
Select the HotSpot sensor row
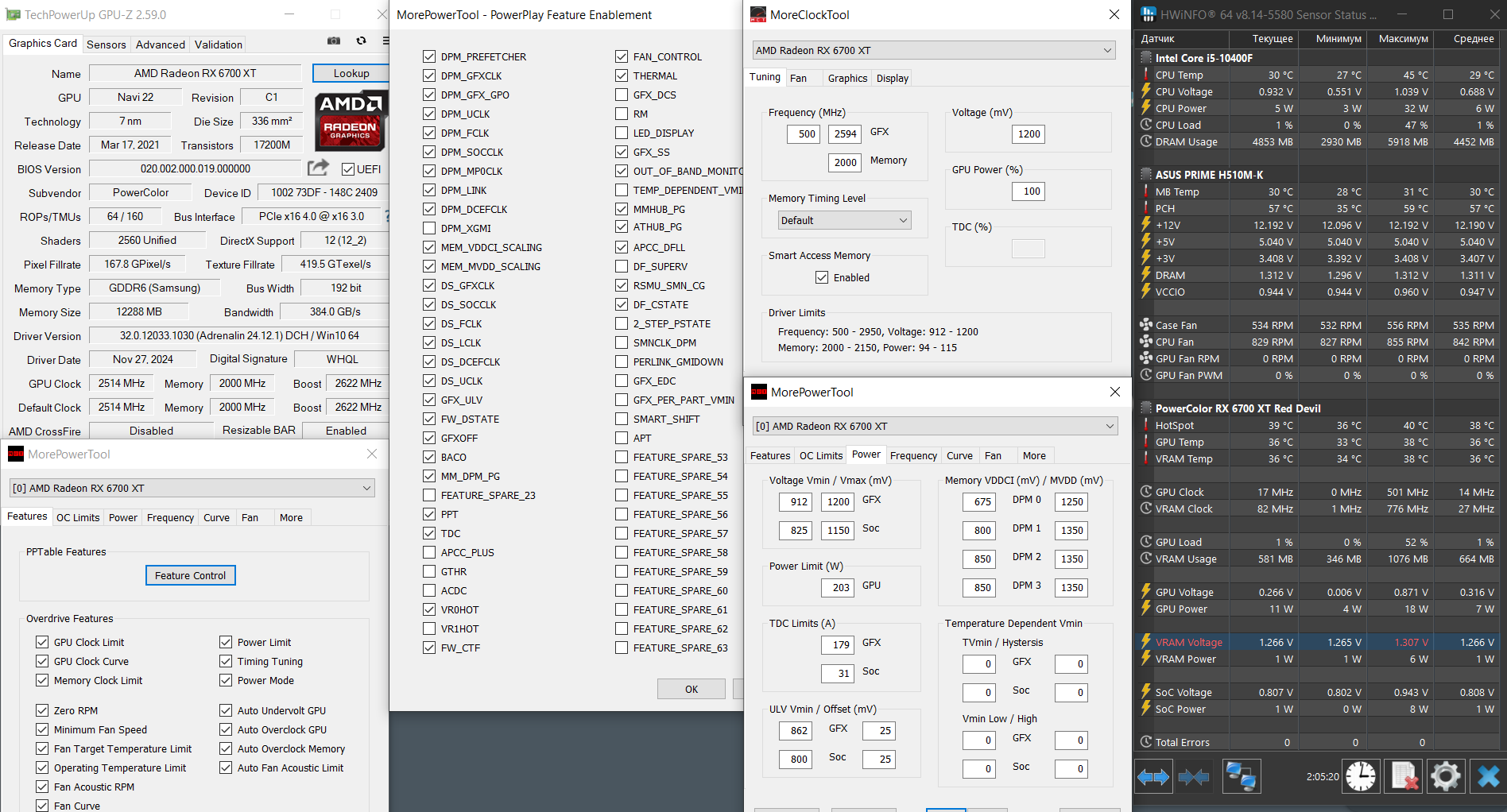click(x=1319, y=425)
